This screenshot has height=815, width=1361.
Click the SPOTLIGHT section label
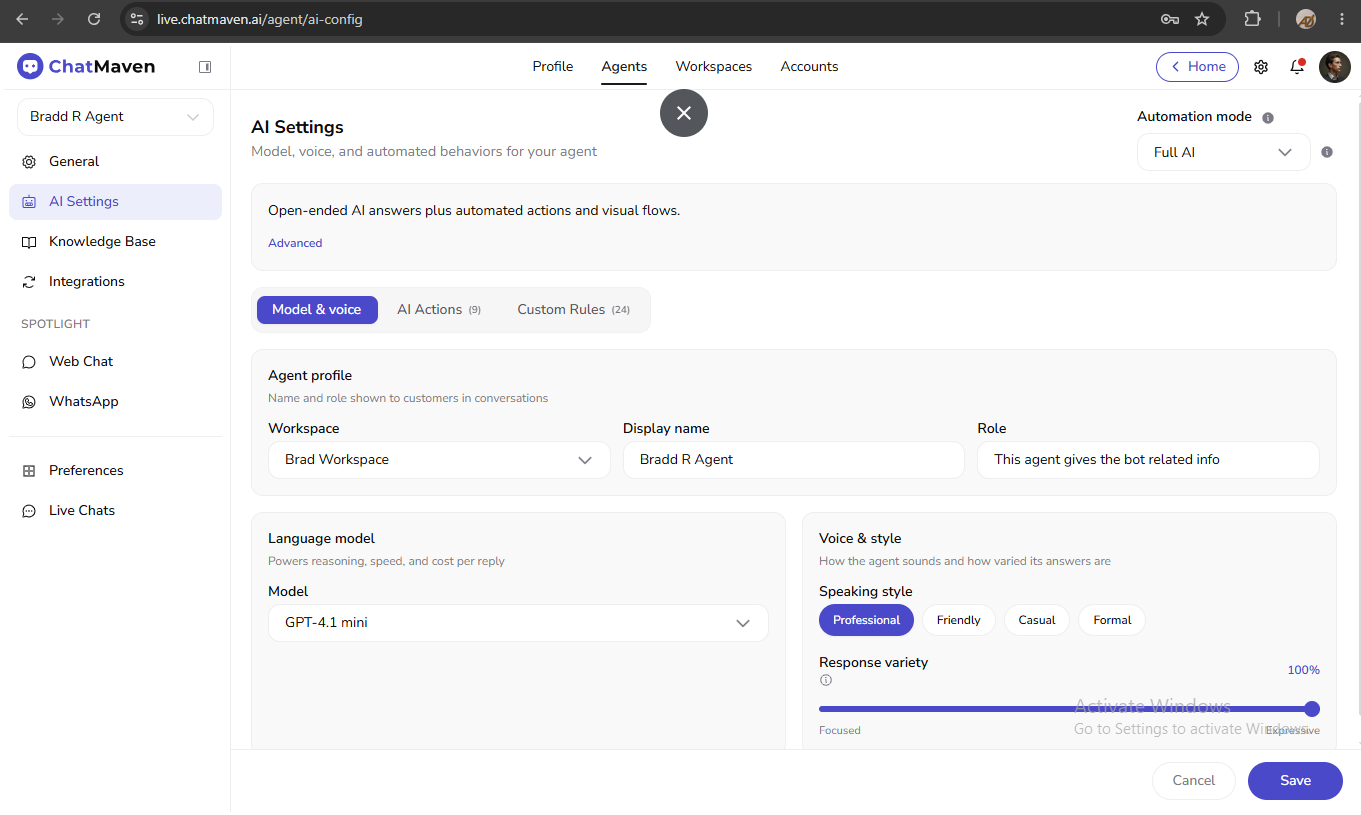pyautogui.click(x=55, y=324)
